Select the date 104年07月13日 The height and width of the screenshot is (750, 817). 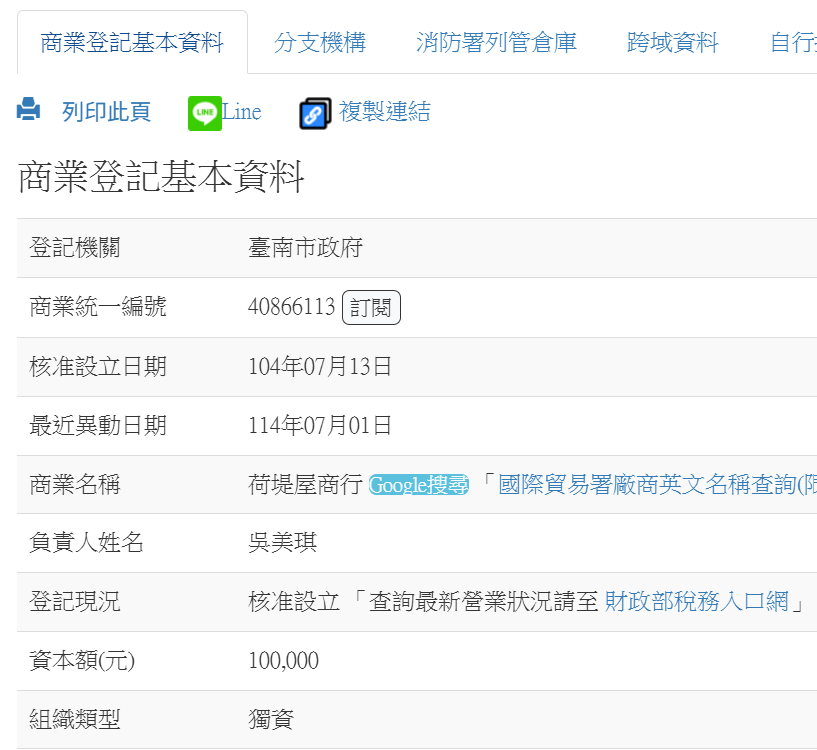click(x=320, y=366)
